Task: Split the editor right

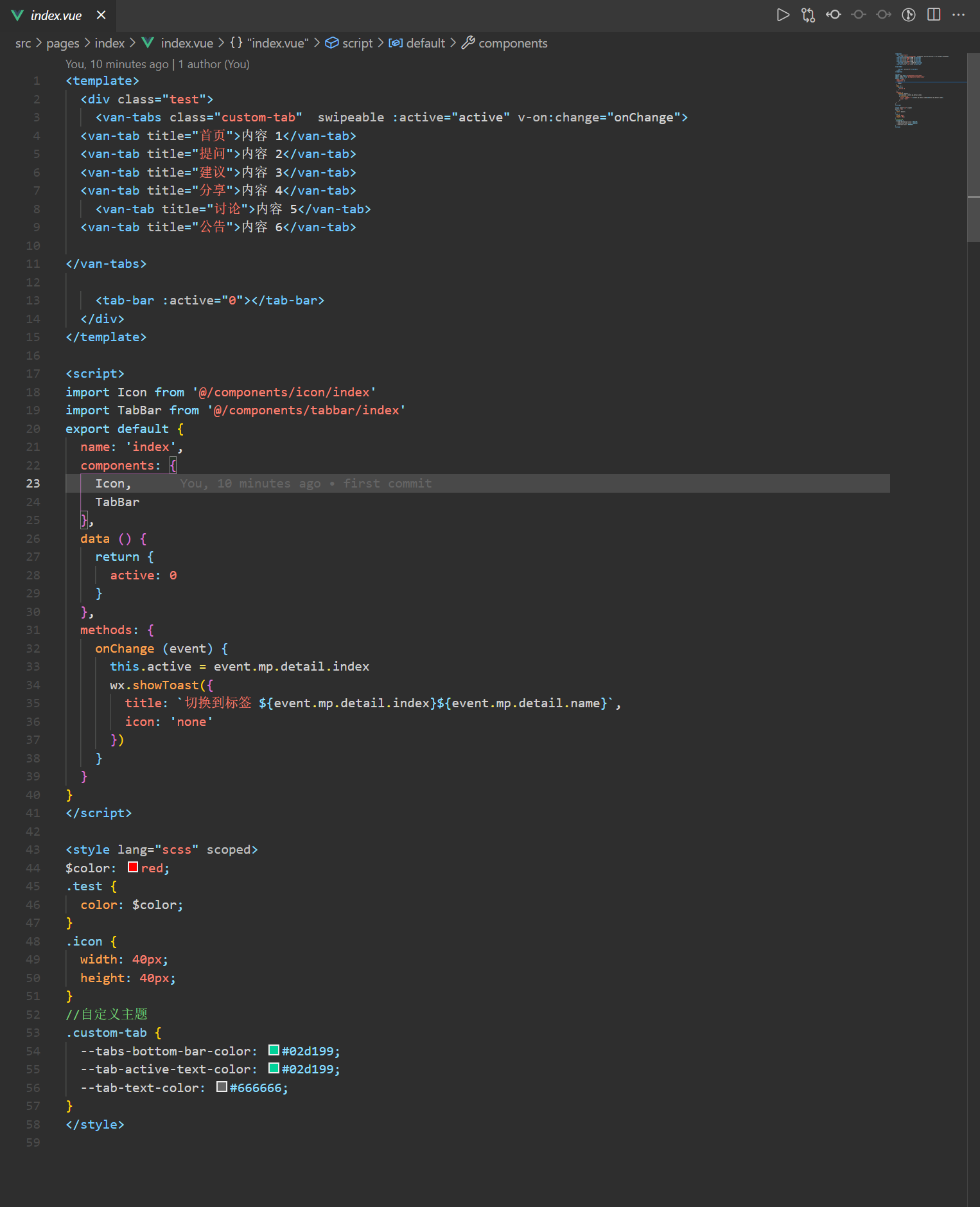Action: coord(934,15)
